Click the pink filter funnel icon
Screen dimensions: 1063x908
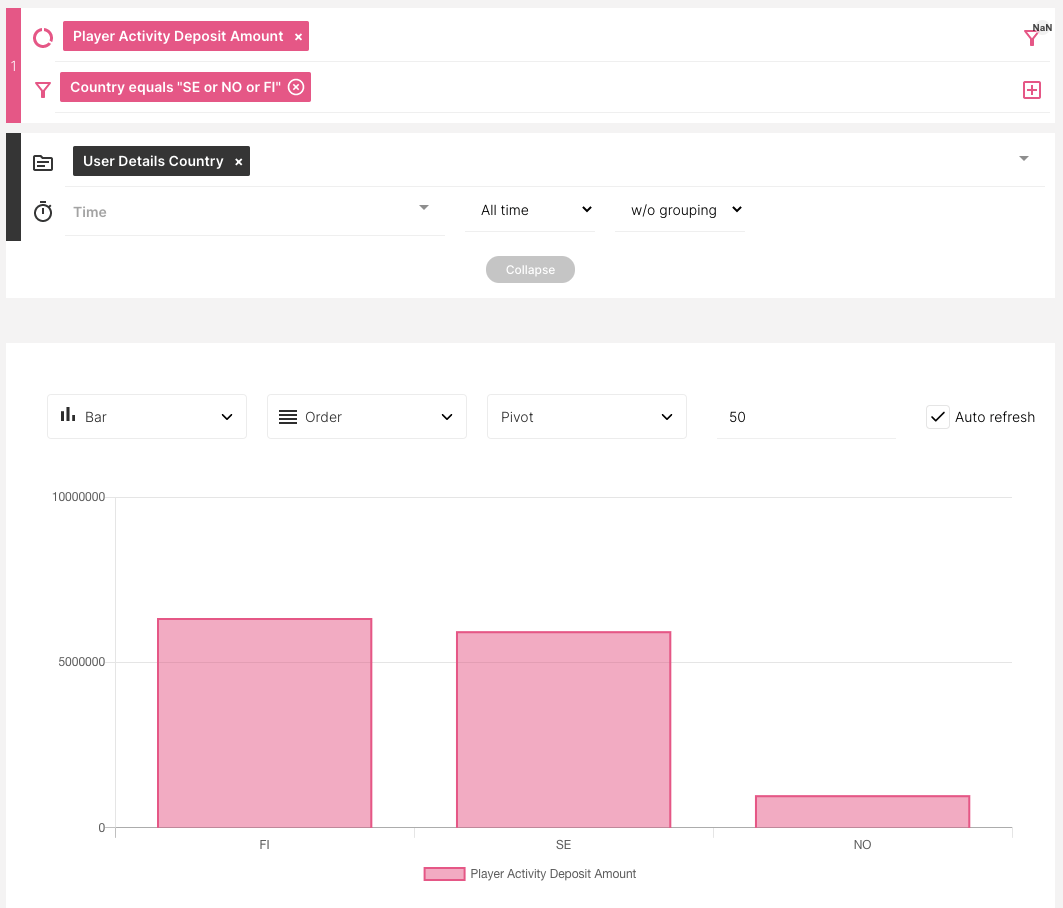43,90
